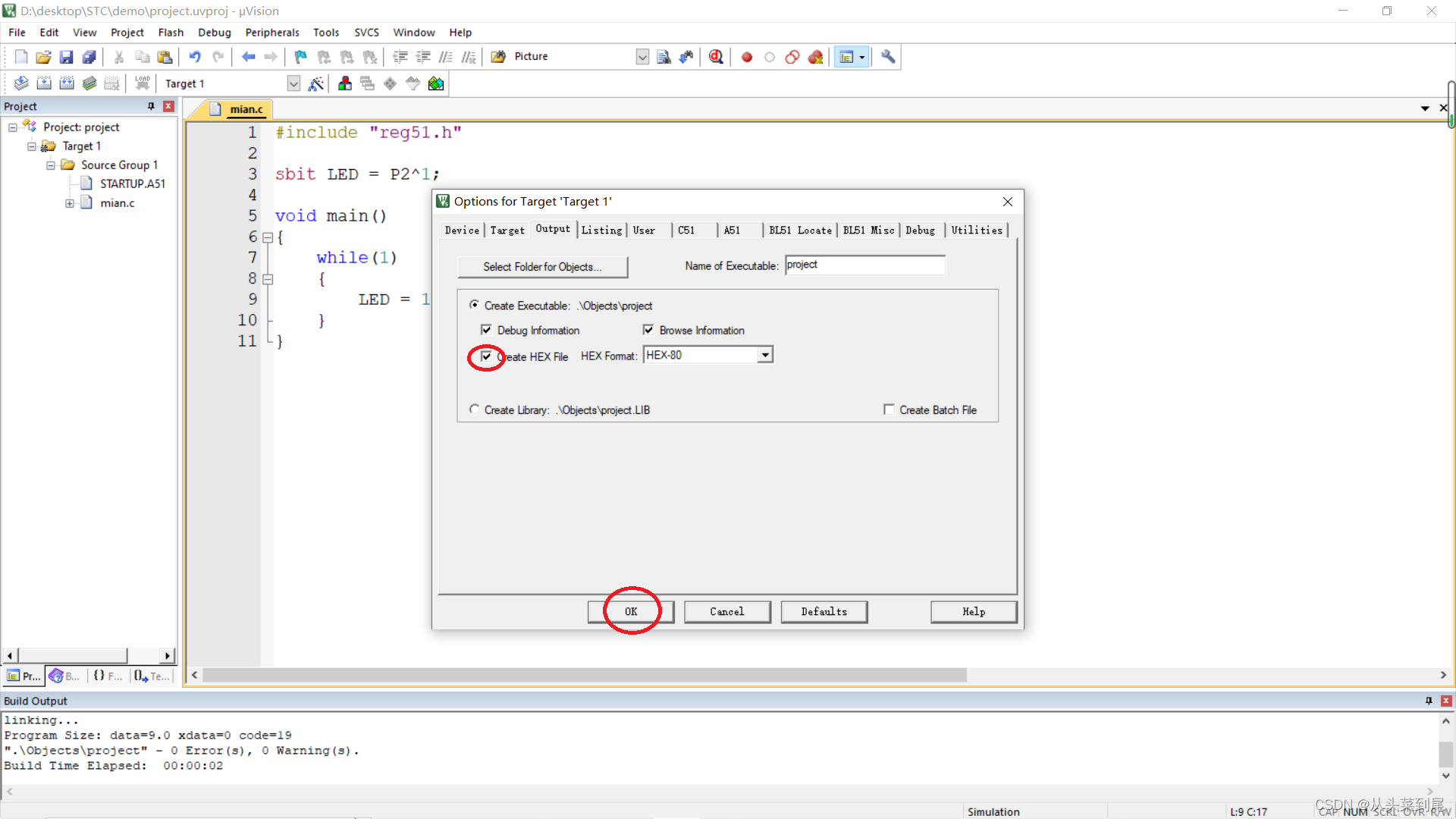Open Find in Files binoculars folder icon
The height and width of the screenshot is (819, 1456).
tap(498, 57)
